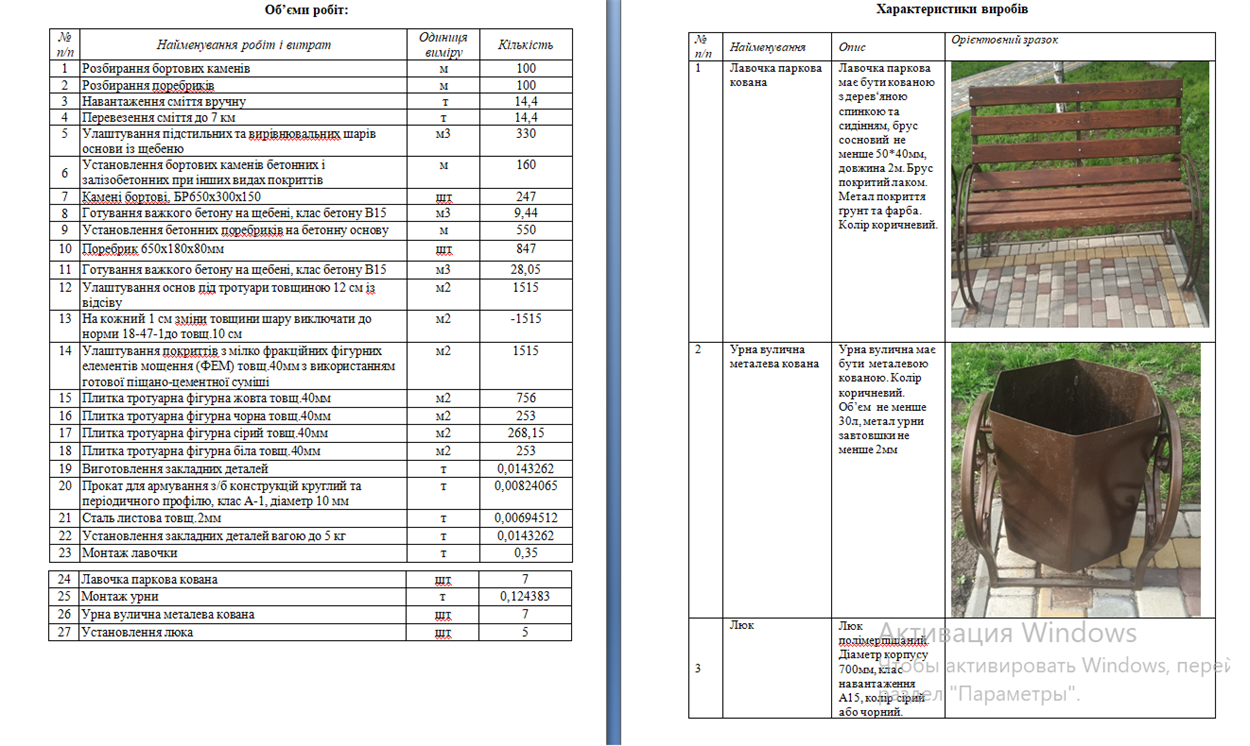The height and width of the screenshot is (746, 1250).
Task: Select the "Одиниця виміру" column header
Action: coord(443,45)
